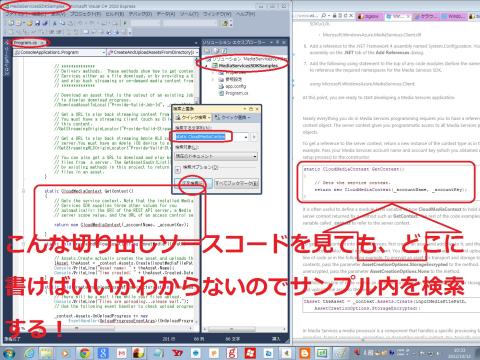The width and height of the screenshot is (480, 360).
Task: Open the デバッグ (Debug) menu
Action: pyautogui.click(x=140, y=14)
